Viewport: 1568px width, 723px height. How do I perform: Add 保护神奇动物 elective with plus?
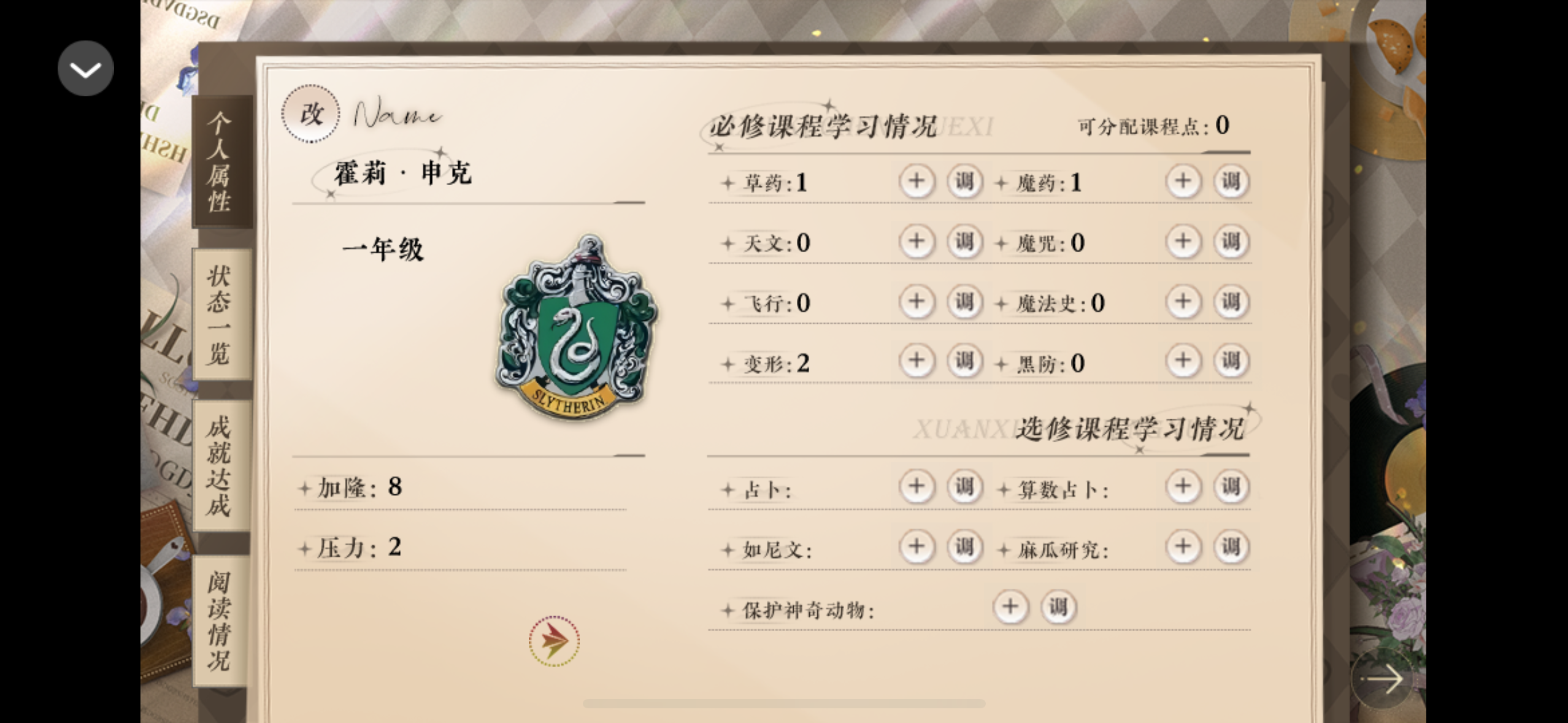[1010, 607]
